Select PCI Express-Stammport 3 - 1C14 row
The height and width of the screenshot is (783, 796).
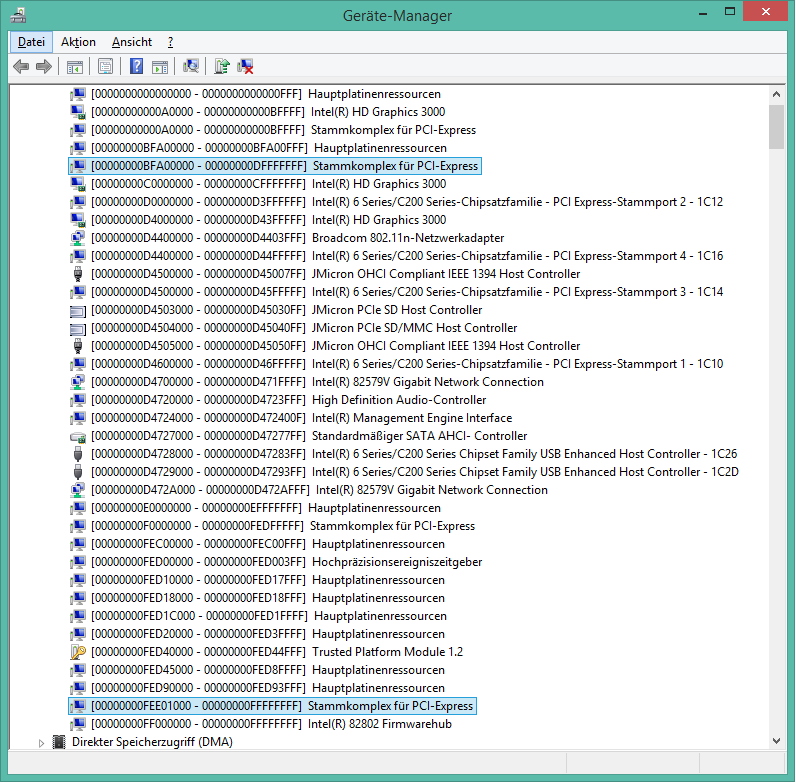[407, 292]
